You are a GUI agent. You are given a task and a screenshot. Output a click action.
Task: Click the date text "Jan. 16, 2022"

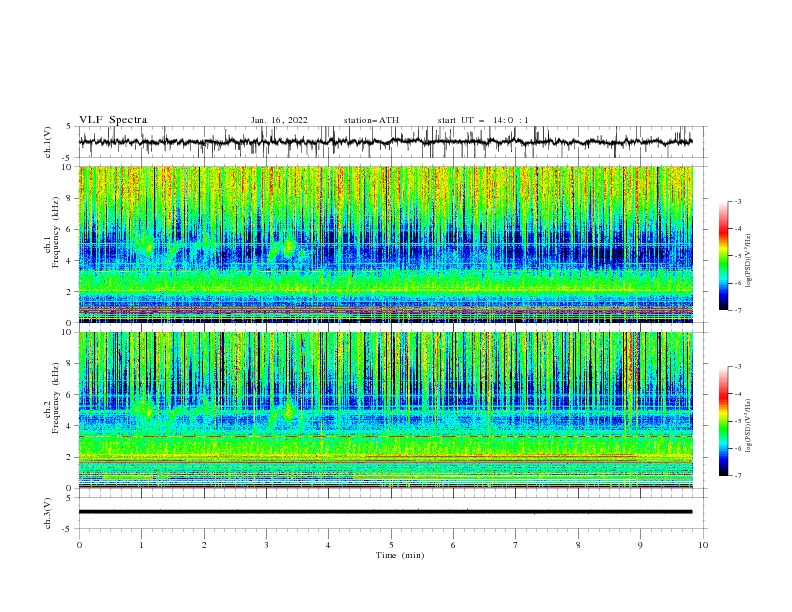coord(279,120)
